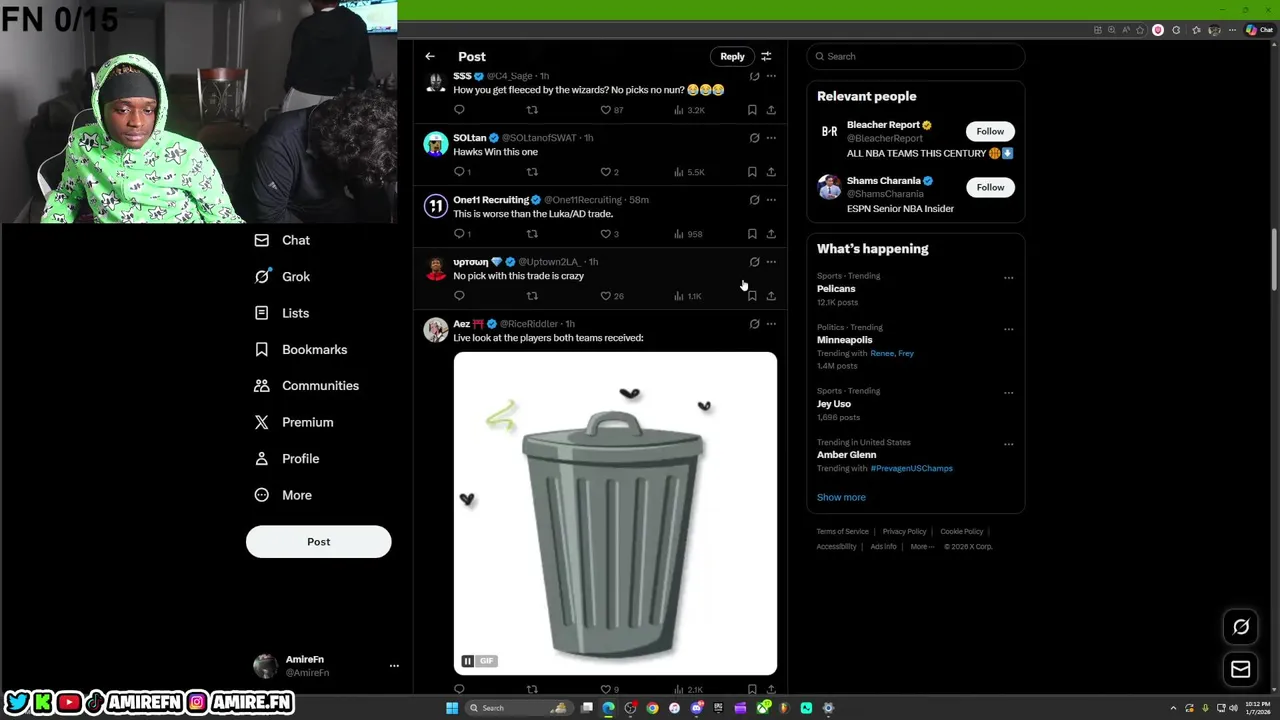Open Chrome from the taskbar

click(652, 708)
